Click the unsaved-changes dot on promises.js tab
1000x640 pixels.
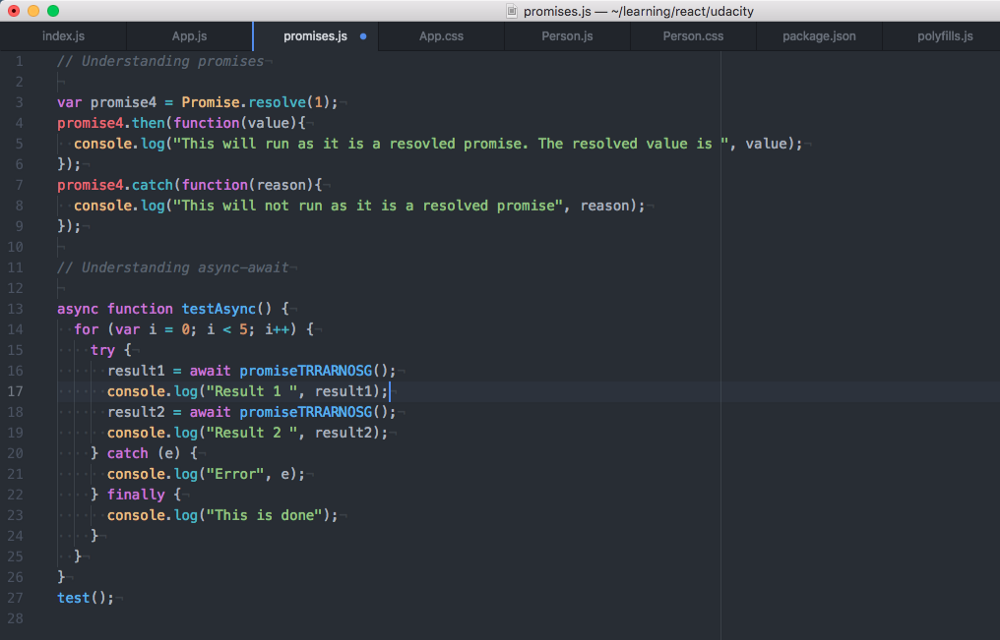point(362,35)
